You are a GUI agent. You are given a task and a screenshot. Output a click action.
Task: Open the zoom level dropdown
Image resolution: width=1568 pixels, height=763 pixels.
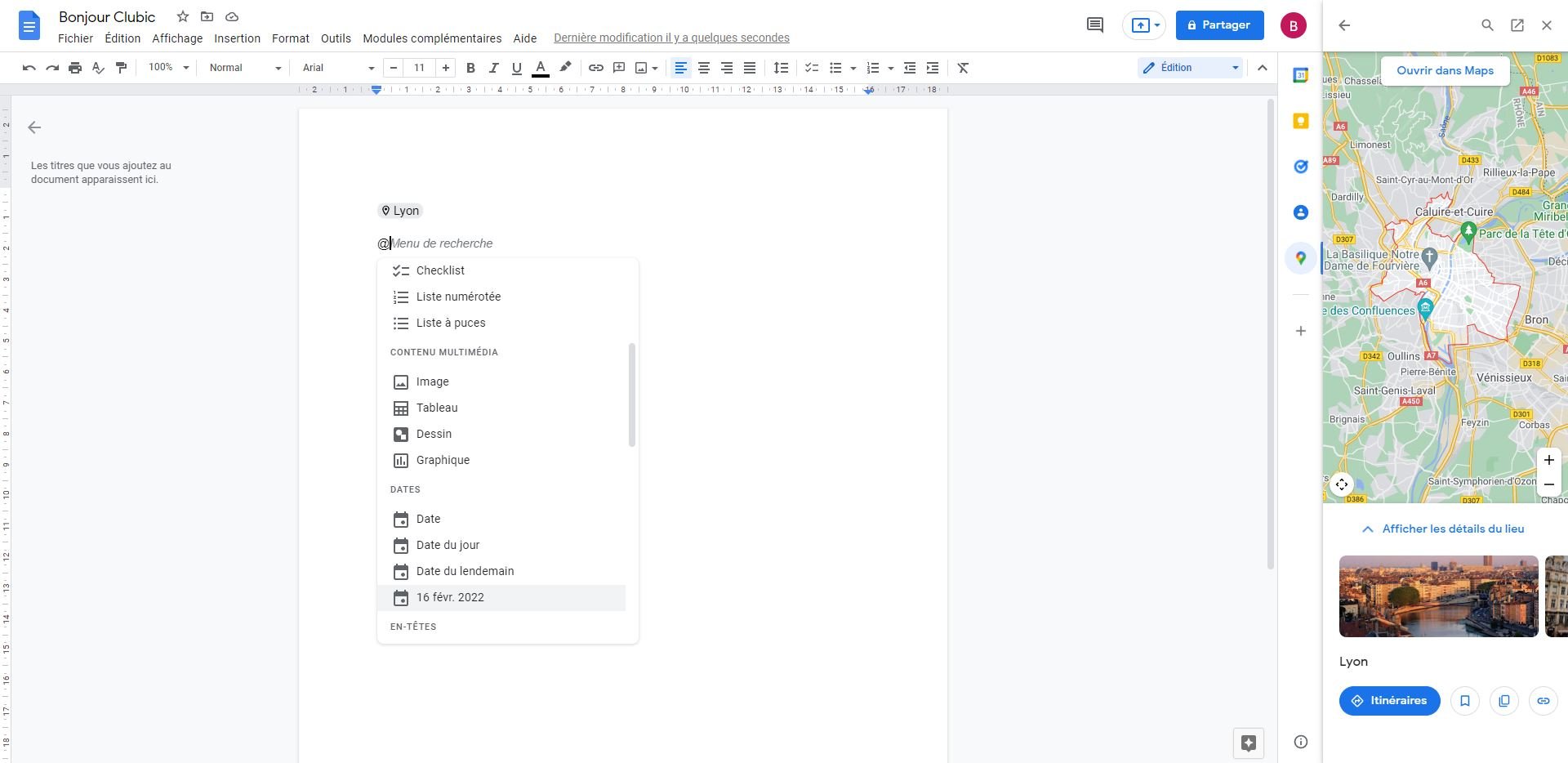click(x=167, y=68)
